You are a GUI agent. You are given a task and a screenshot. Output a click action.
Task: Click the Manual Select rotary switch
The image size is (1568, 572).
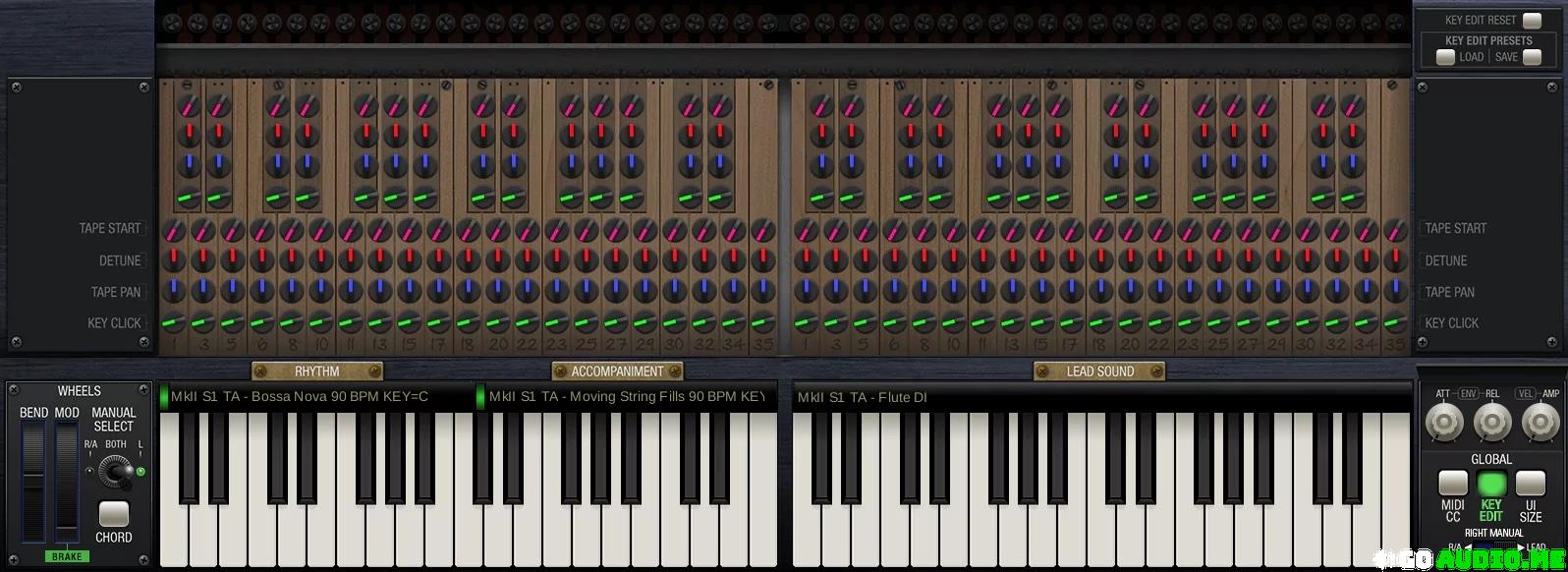117,473
